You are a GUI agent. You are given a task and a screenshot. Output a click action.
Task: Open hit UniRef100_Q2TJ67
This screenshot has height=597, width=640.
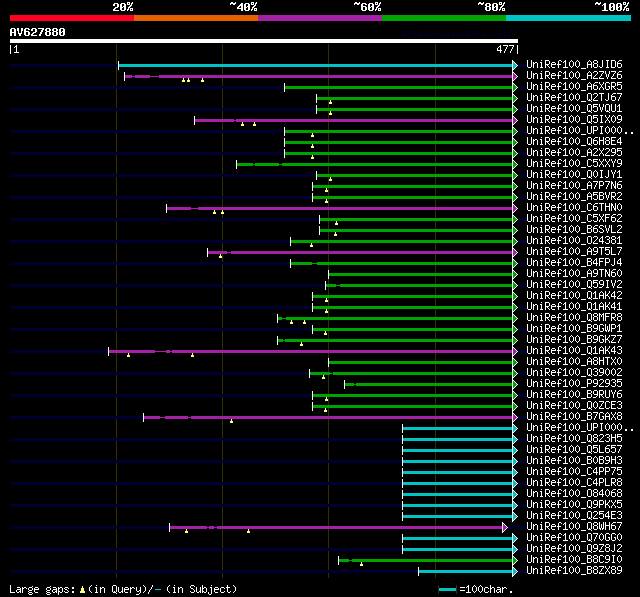574,98
